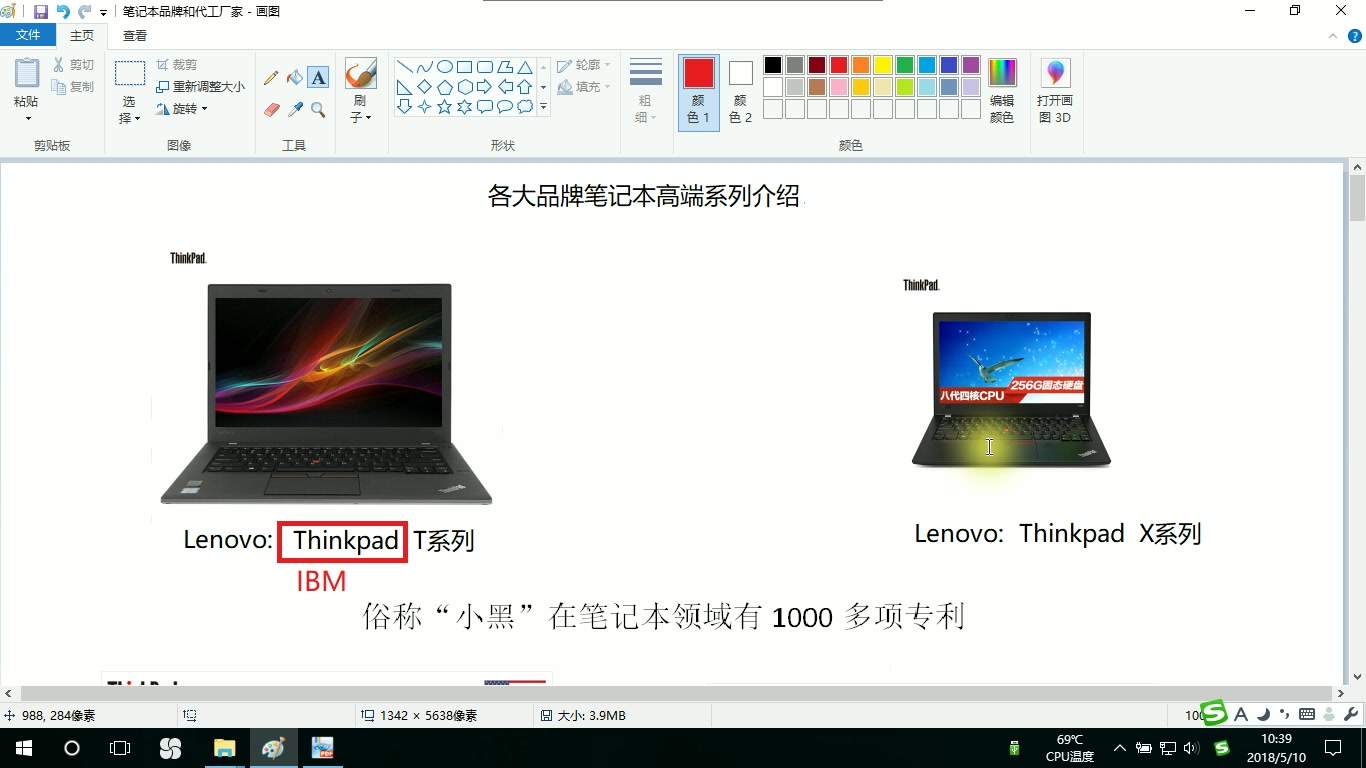Viewport: 1366px width, 768px height.
Task: Switch to the View (查看) tab
Action: (x=135, y=35)
